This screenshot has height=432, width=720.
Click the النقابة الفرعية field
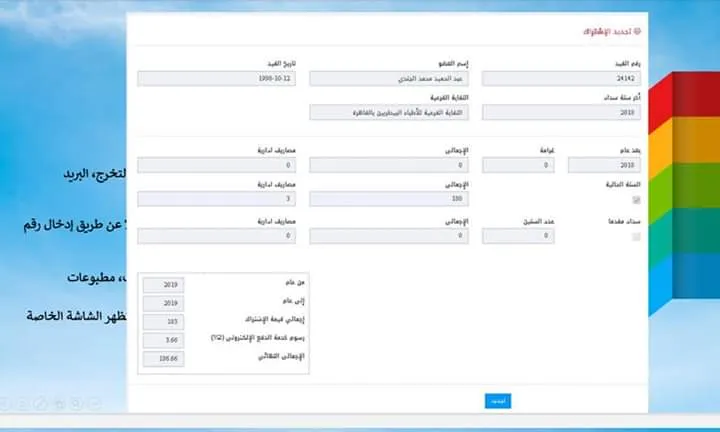point(389,113)
